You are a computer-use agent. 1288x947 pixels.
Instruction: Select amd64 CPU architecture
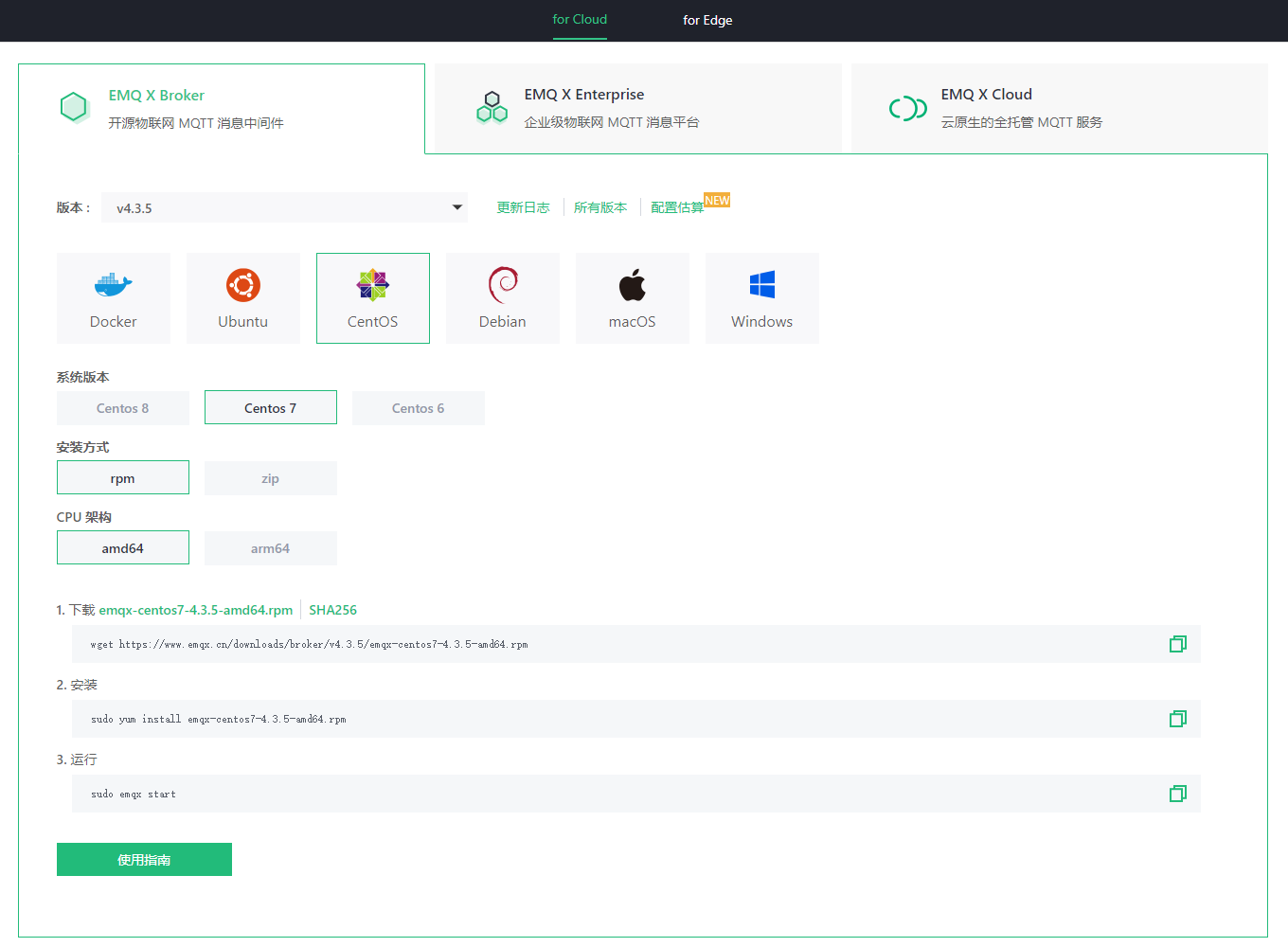click(x=123, y=548)
